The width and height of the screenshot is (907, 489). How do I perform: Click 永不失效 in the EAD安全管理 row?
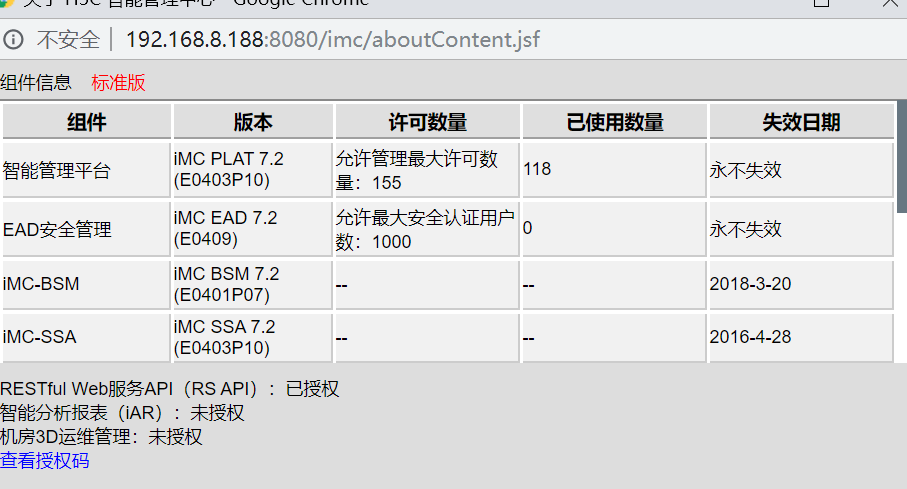point(746,229)
